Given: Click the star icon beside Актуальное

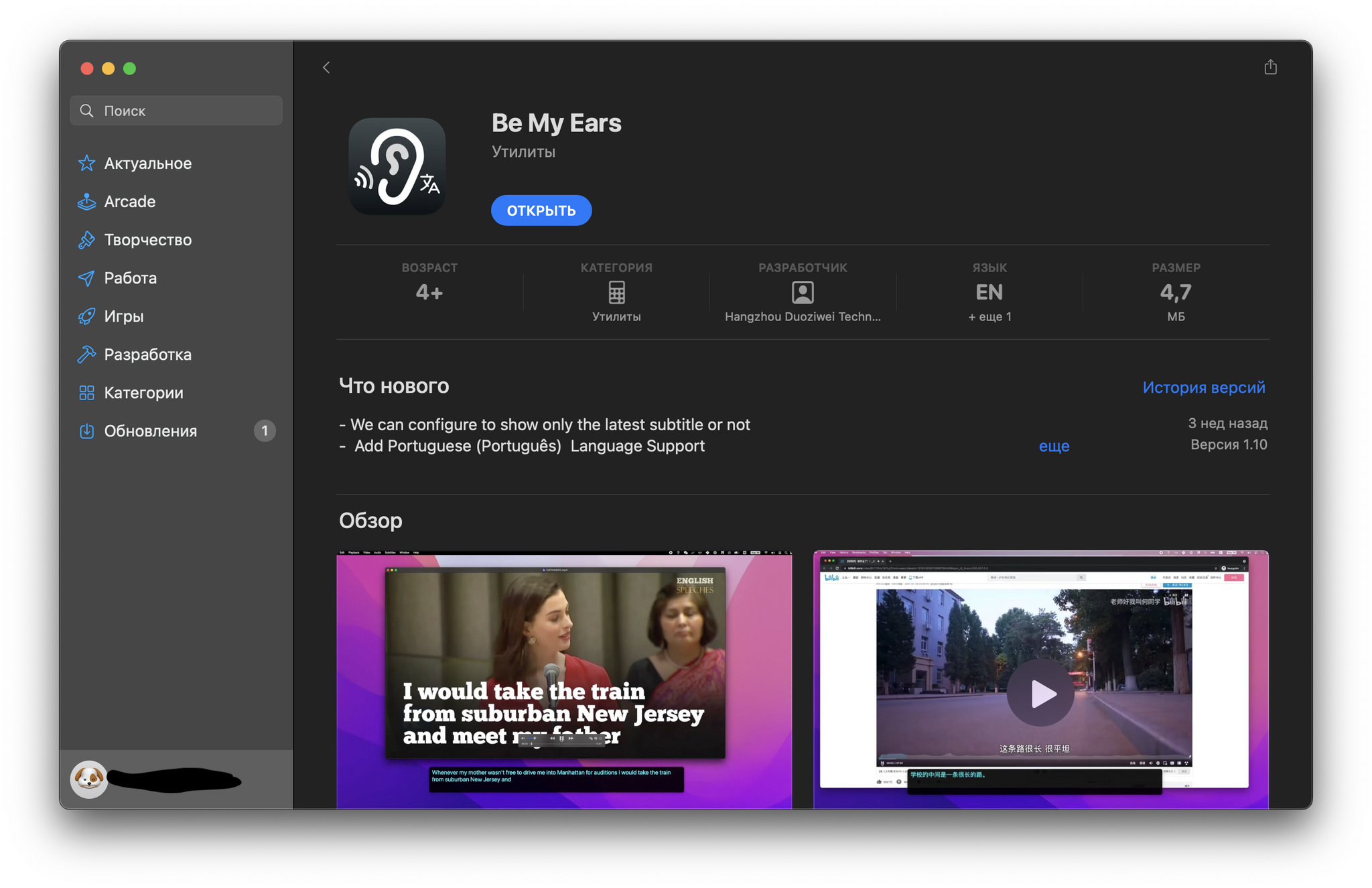Looking at the screenshot, I should pyautogui.click(x=86, y=163).
